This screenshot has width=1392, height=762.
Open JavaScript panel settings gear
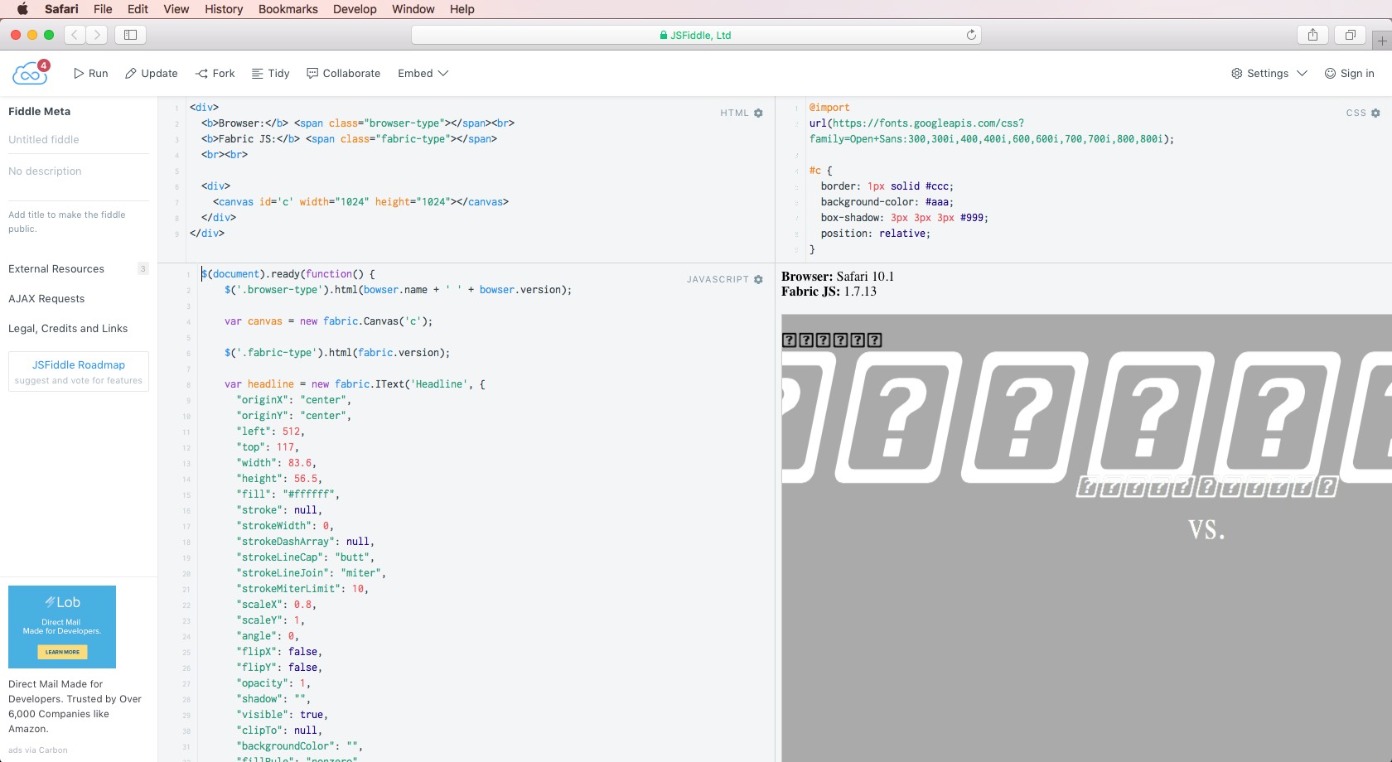(758, 279)
